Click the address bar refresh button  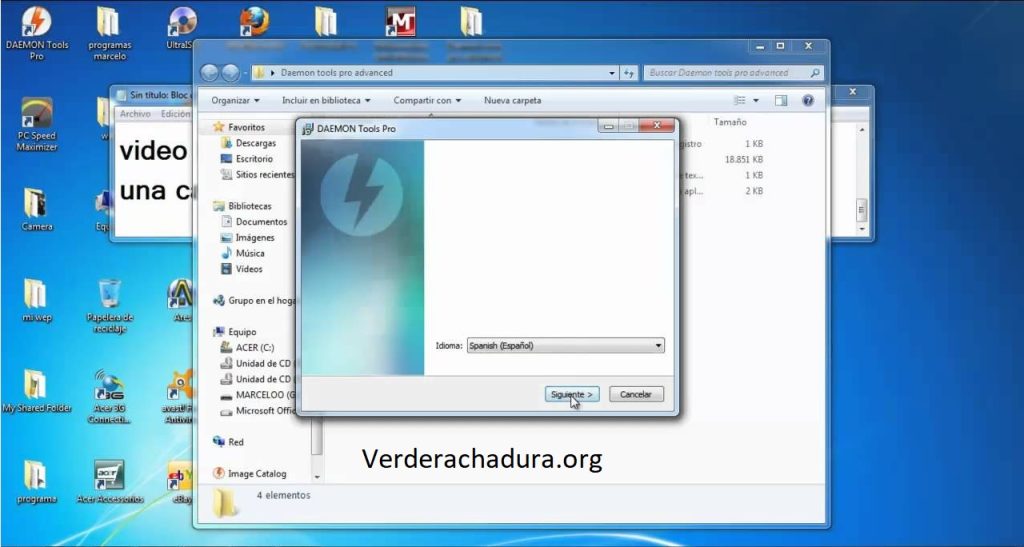pyautogui.click(x=628, y=73)
